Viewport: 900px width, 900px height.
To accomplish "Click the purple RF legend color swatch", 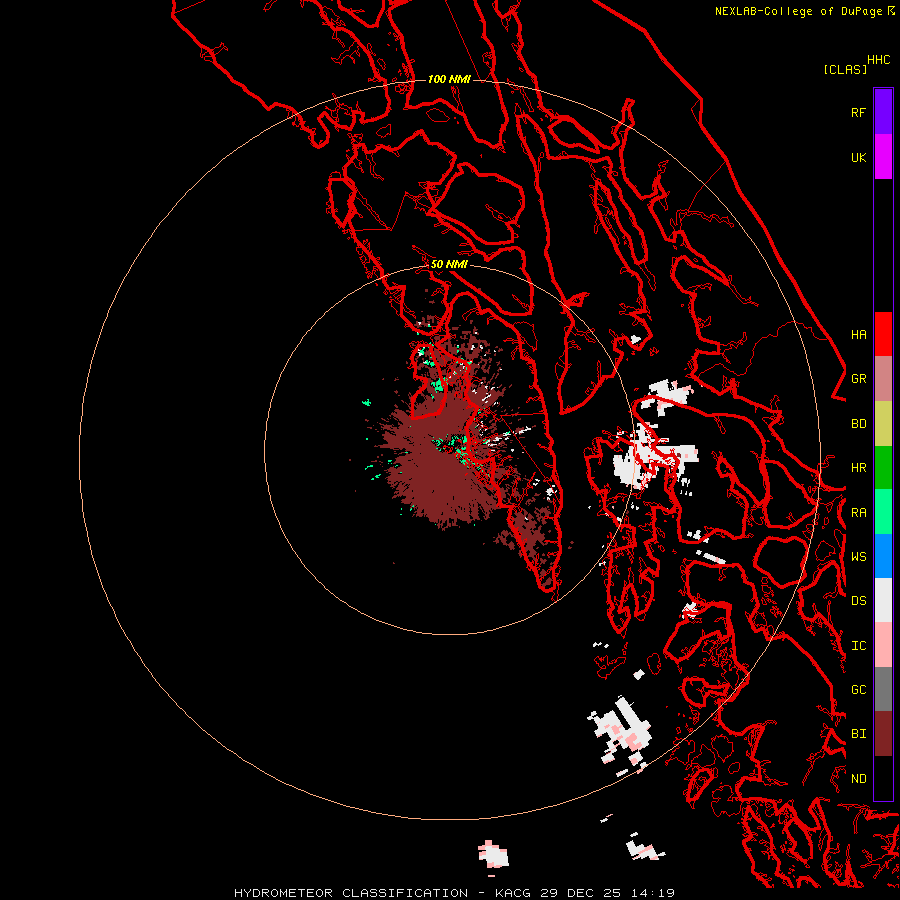I will pyautogui.click(x=883, y=112).
